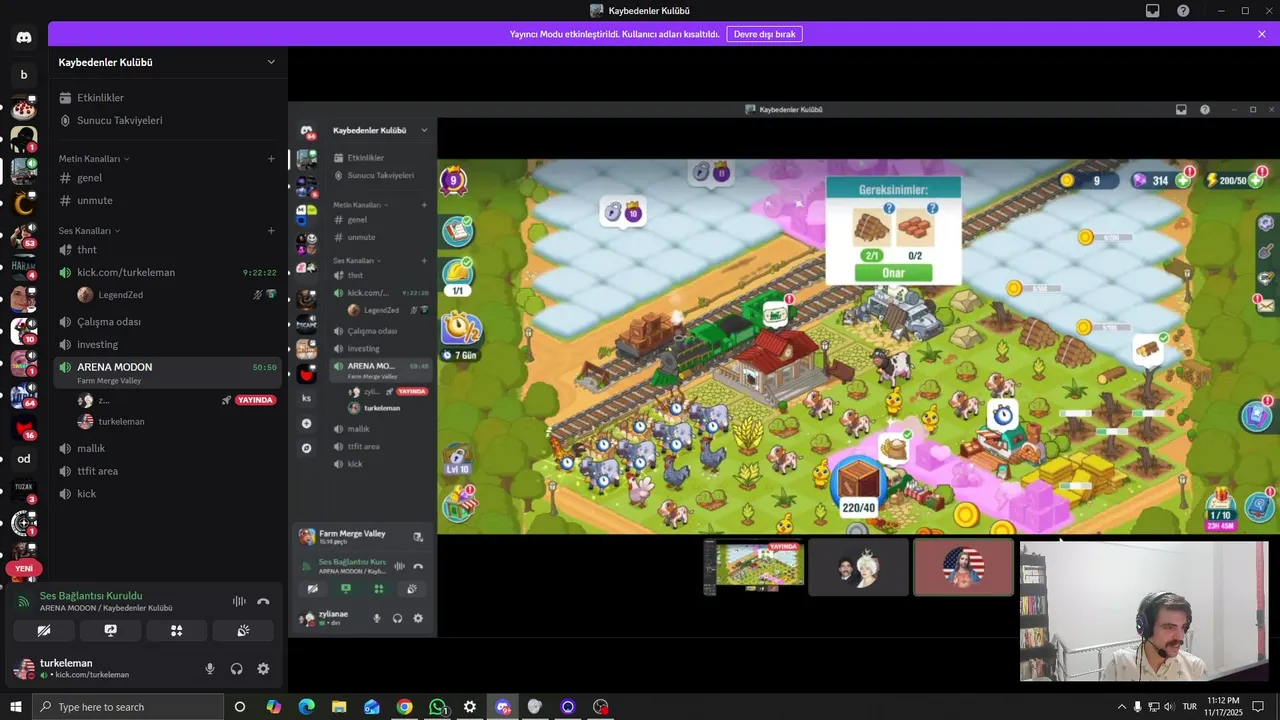The width and height of the screenshot is (1280, 720).
Task: Open File Explorer from taskbar
Action: 339,707
